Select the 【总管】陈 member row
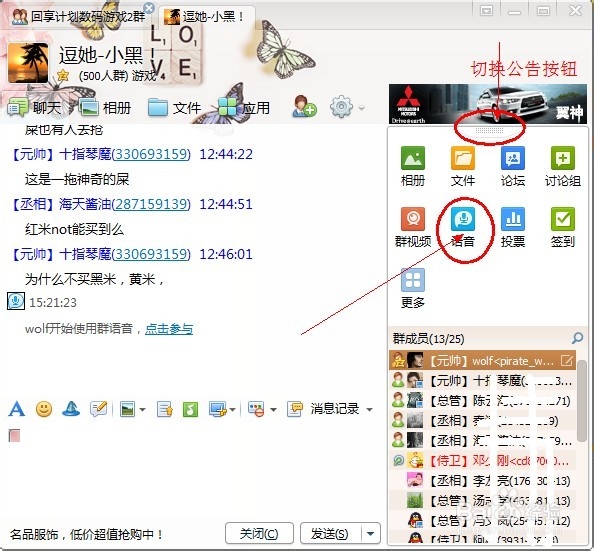Viewport: 594px width, 551px height. (482, 400)
